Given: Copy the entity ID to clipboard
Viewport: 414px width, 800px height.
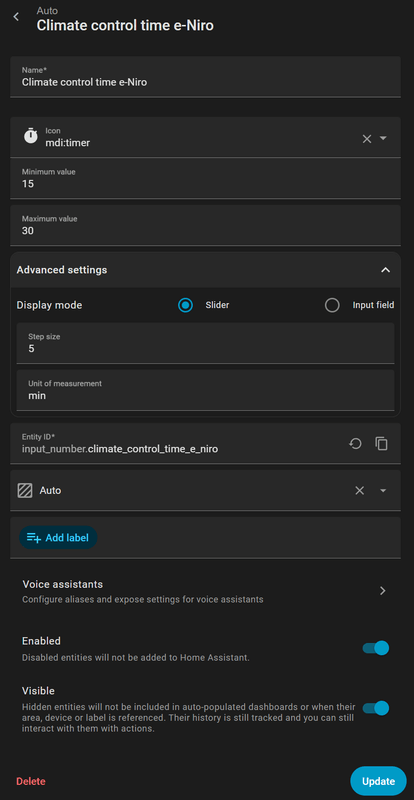Looking at the screenshot, I should click(381, 443).
